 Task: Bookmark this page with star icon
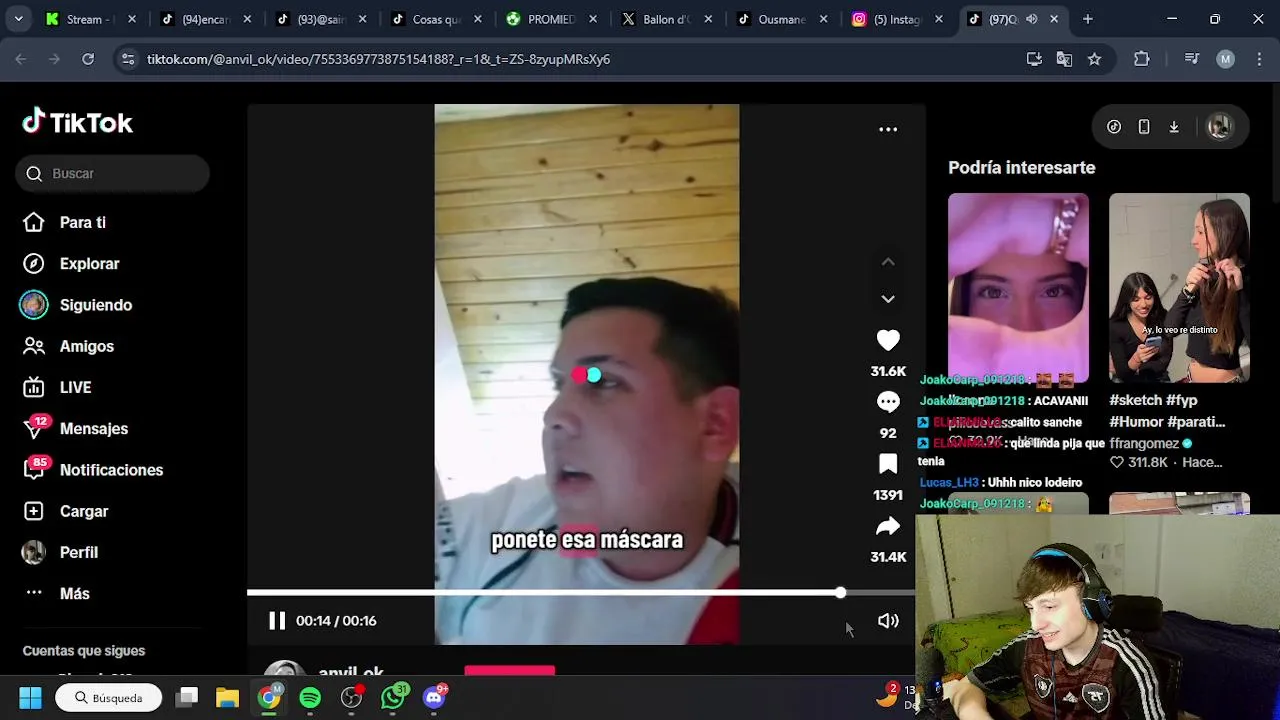point(1095,59)
